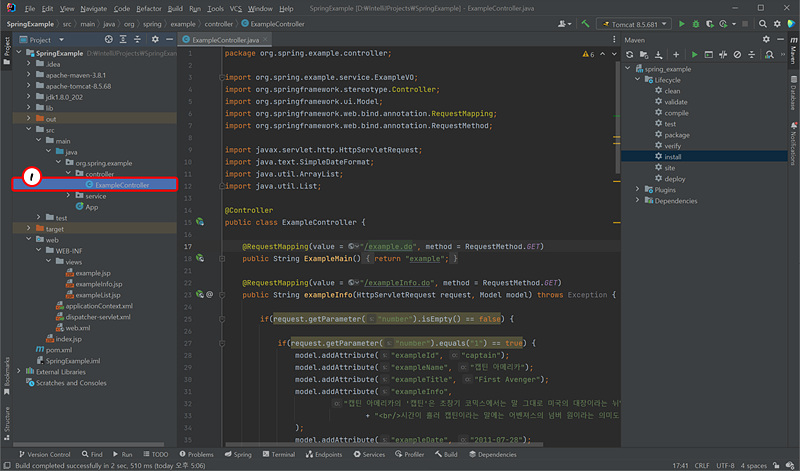Open the Problems tool window tab
The height and width of the screenshot is (471, 800).
click(x=196, y=454)
